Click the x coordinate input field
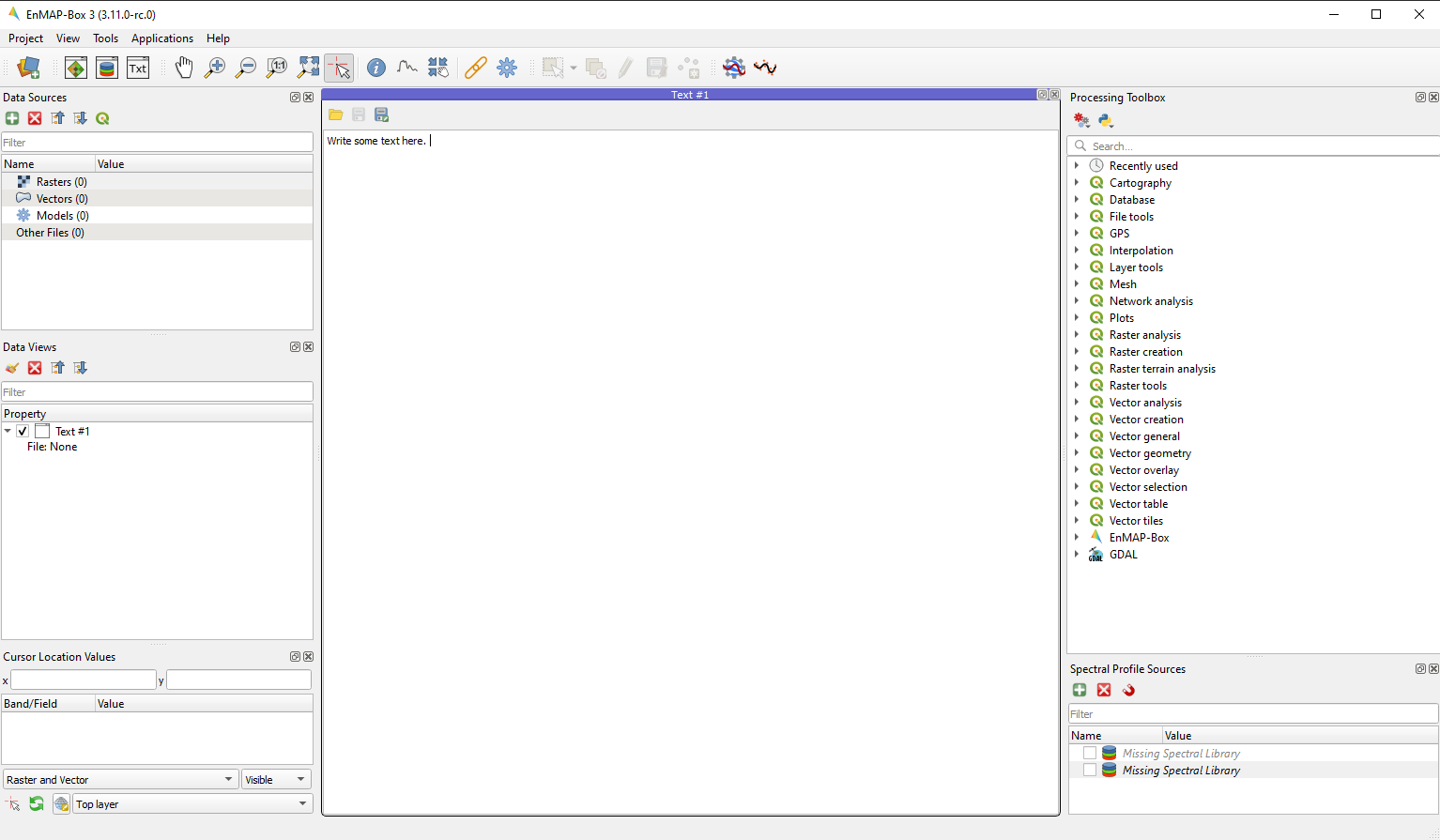 [x=84, y=680]
